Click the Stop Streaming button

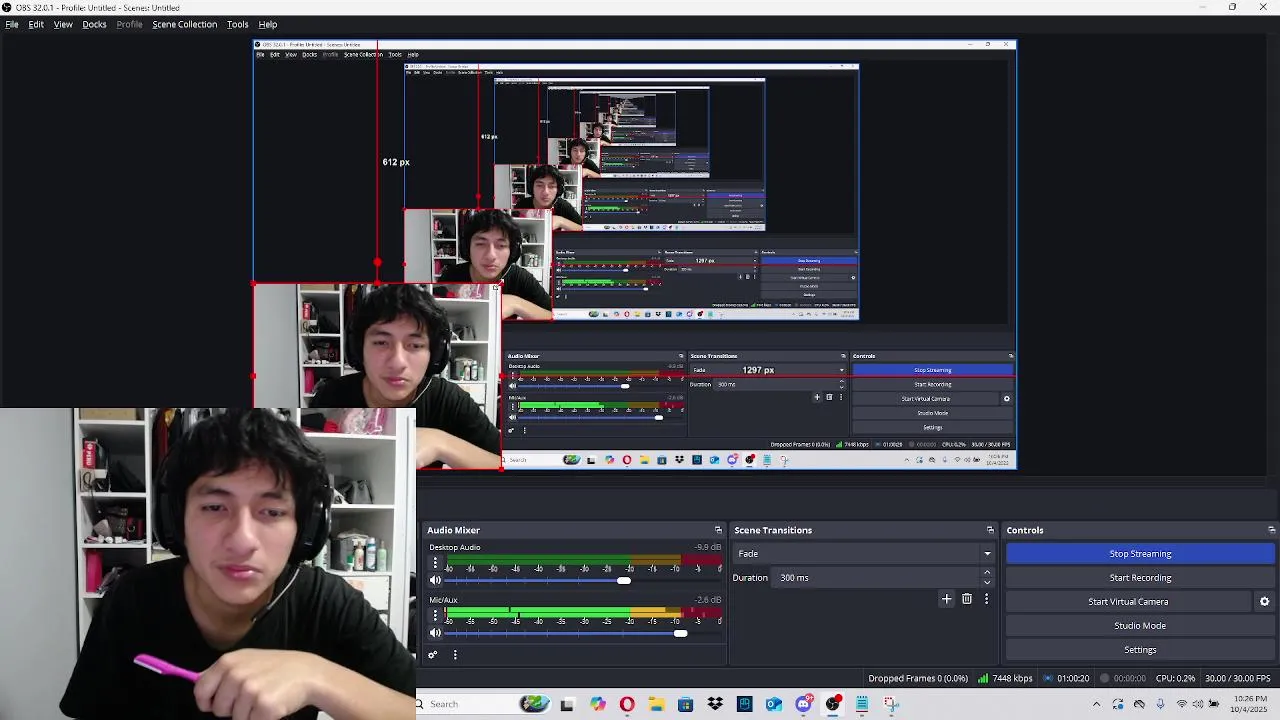[x=1140, y=554]
